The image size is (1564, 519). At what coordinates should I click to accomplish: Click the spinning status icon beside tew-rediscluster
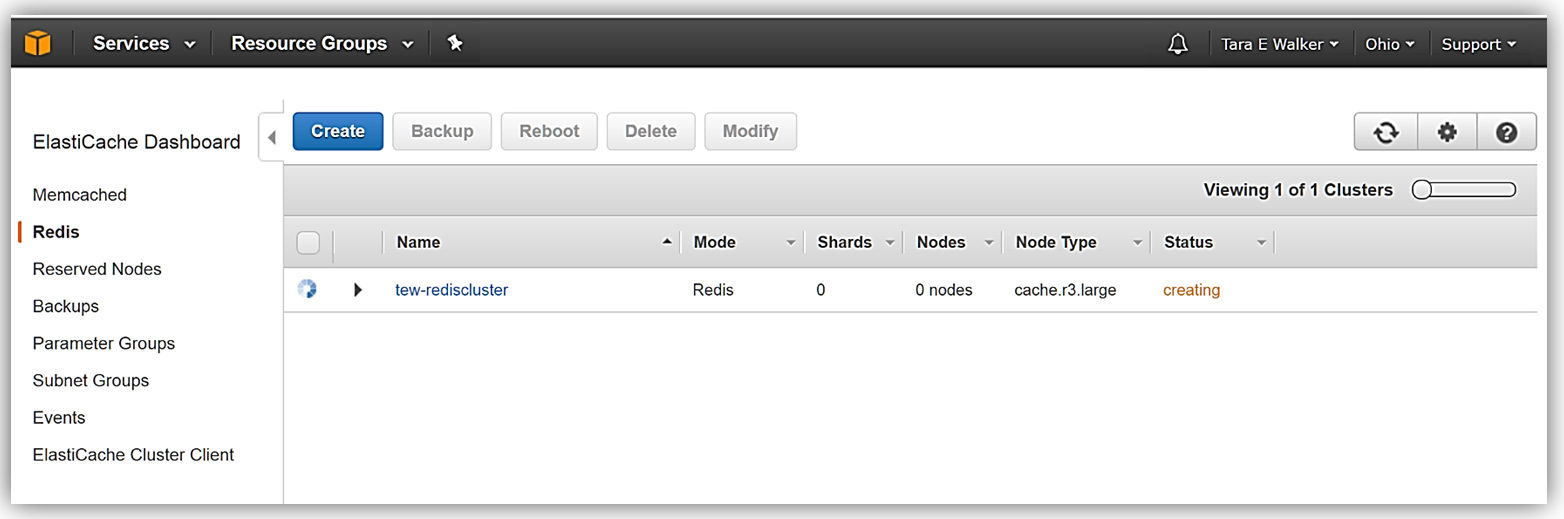[307, 290]
